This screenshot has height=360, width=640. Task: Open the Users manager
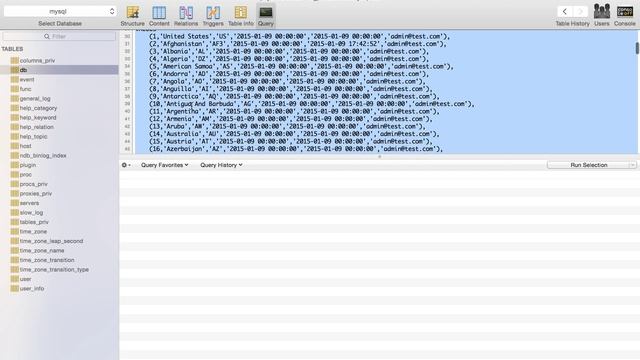602,16
